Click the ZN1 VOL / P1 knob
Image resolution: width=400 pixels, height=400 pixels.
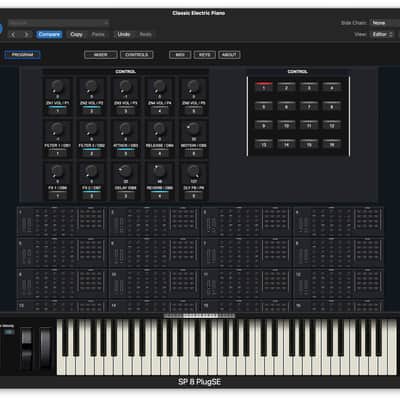click(57, 87)
